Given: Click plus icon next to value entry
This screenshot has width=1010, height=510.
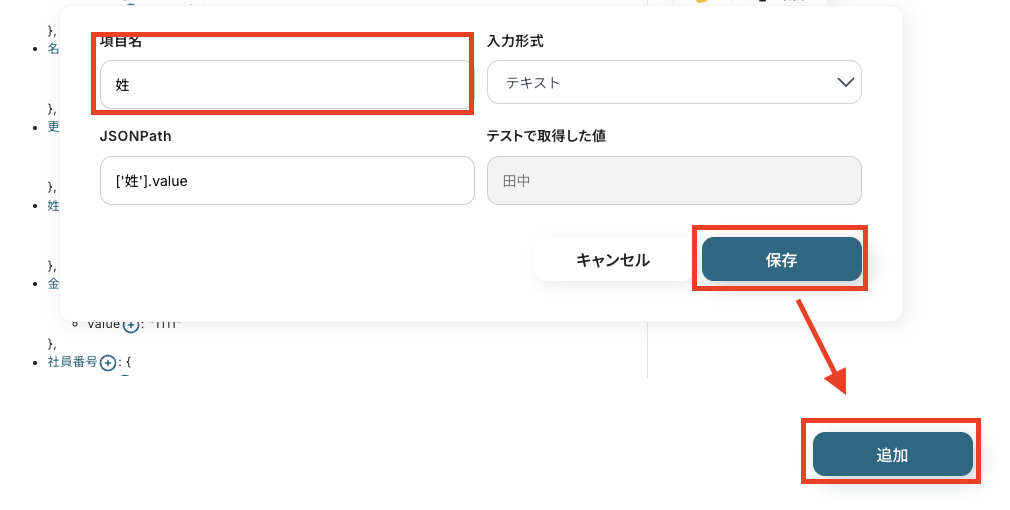Looking at the screenshot, I should (x=130, y=324).
